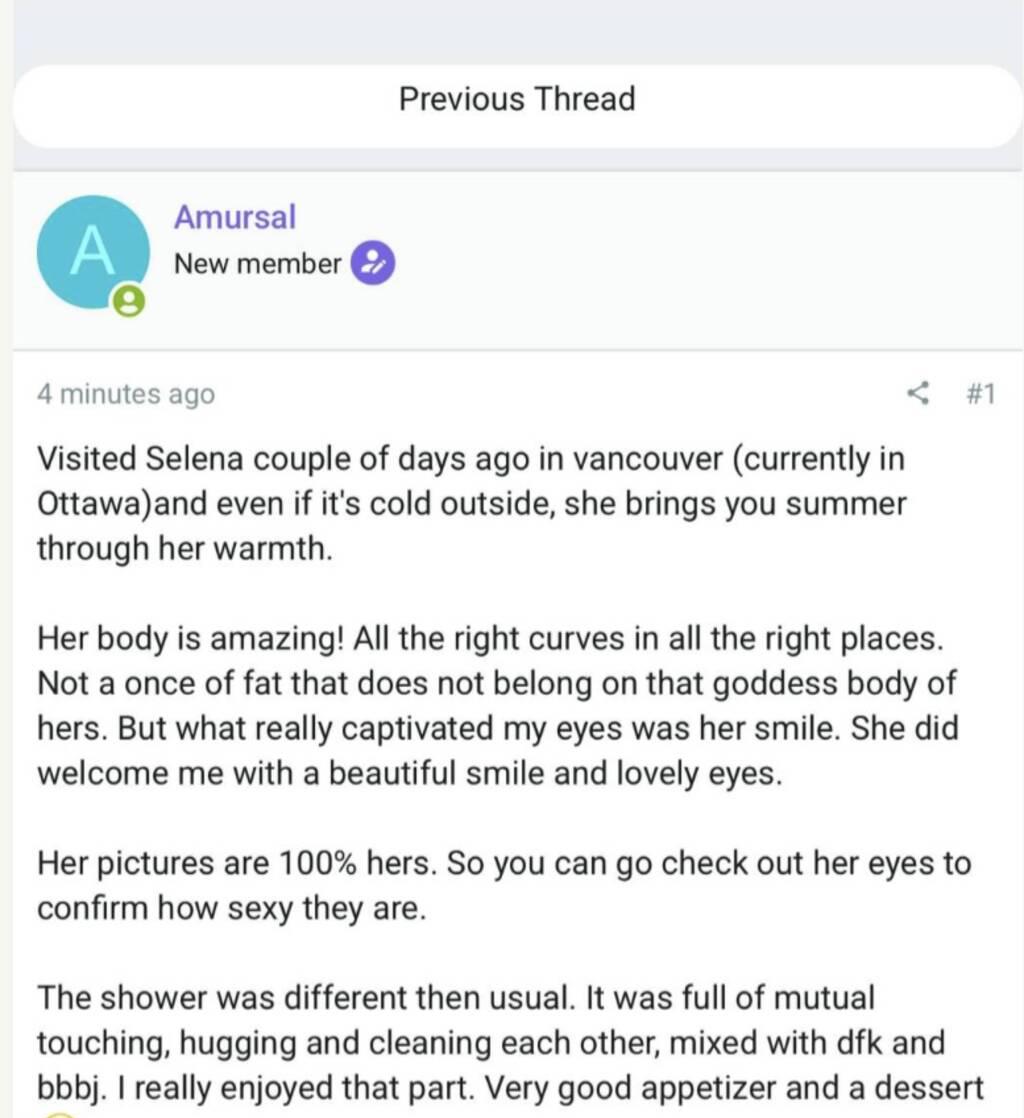
Task: Click the word 'Ottawa' in the post
Action: [x=92, y=504]
